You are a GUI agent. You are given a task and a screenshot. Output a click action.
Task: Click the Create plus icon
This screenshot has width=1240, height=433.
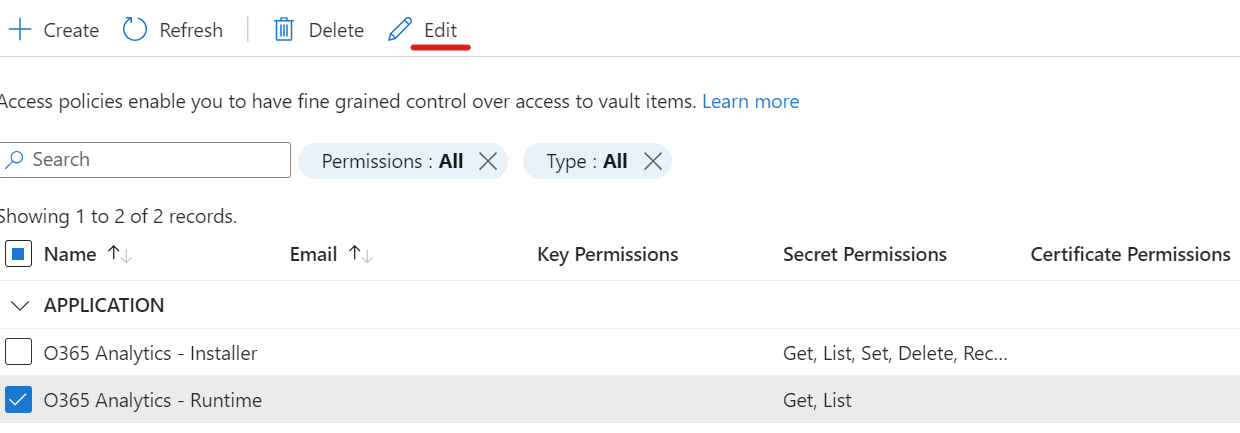coord(20,30)
